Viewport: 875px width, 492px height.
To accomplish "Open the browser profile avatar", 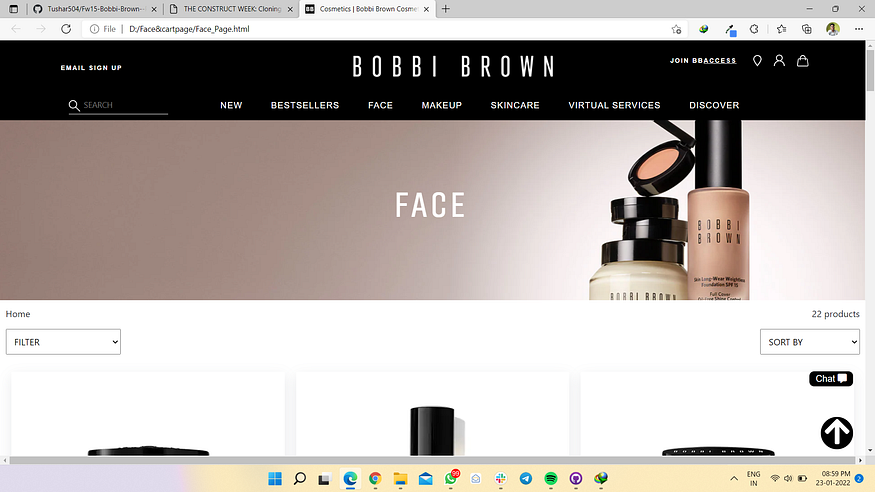I will pos(833,29).
